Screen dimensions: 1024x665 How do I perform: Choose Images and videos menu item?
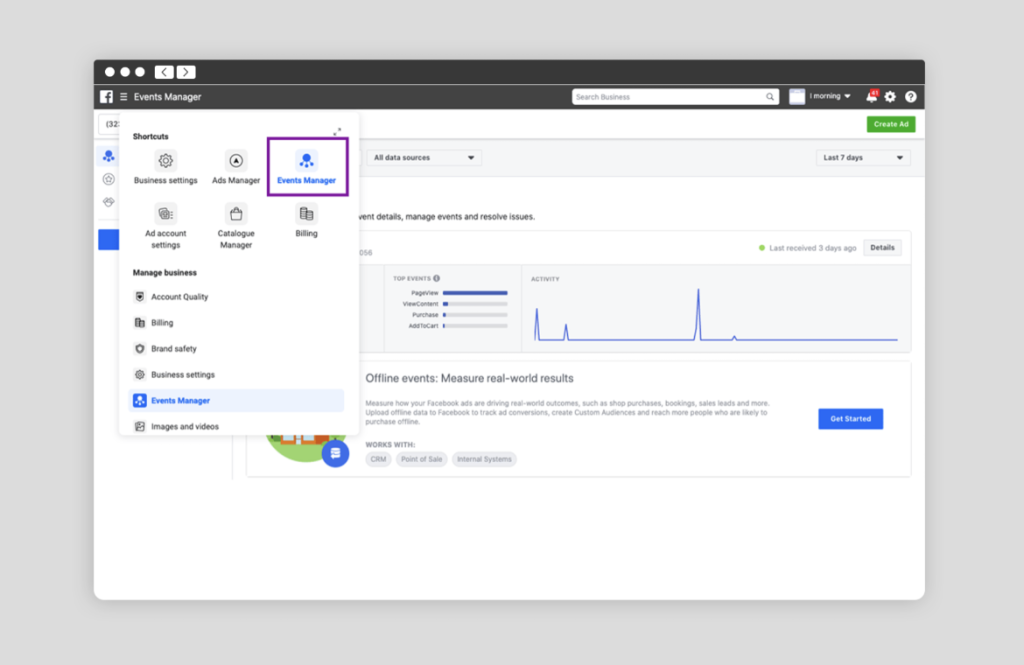click(x=185, y=427)
